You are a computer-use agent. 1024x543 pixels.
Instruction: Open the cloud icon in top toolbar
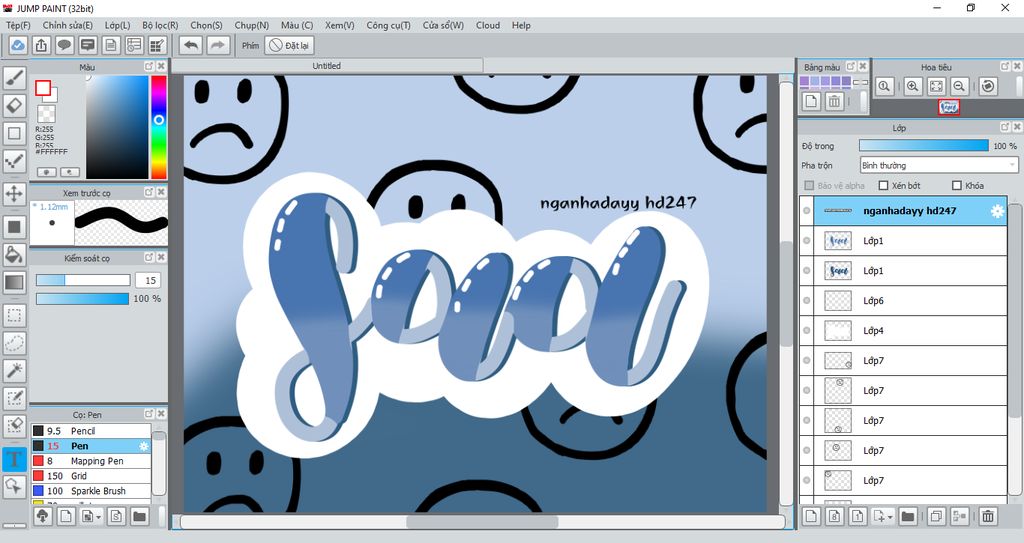(x=18, y=45)
